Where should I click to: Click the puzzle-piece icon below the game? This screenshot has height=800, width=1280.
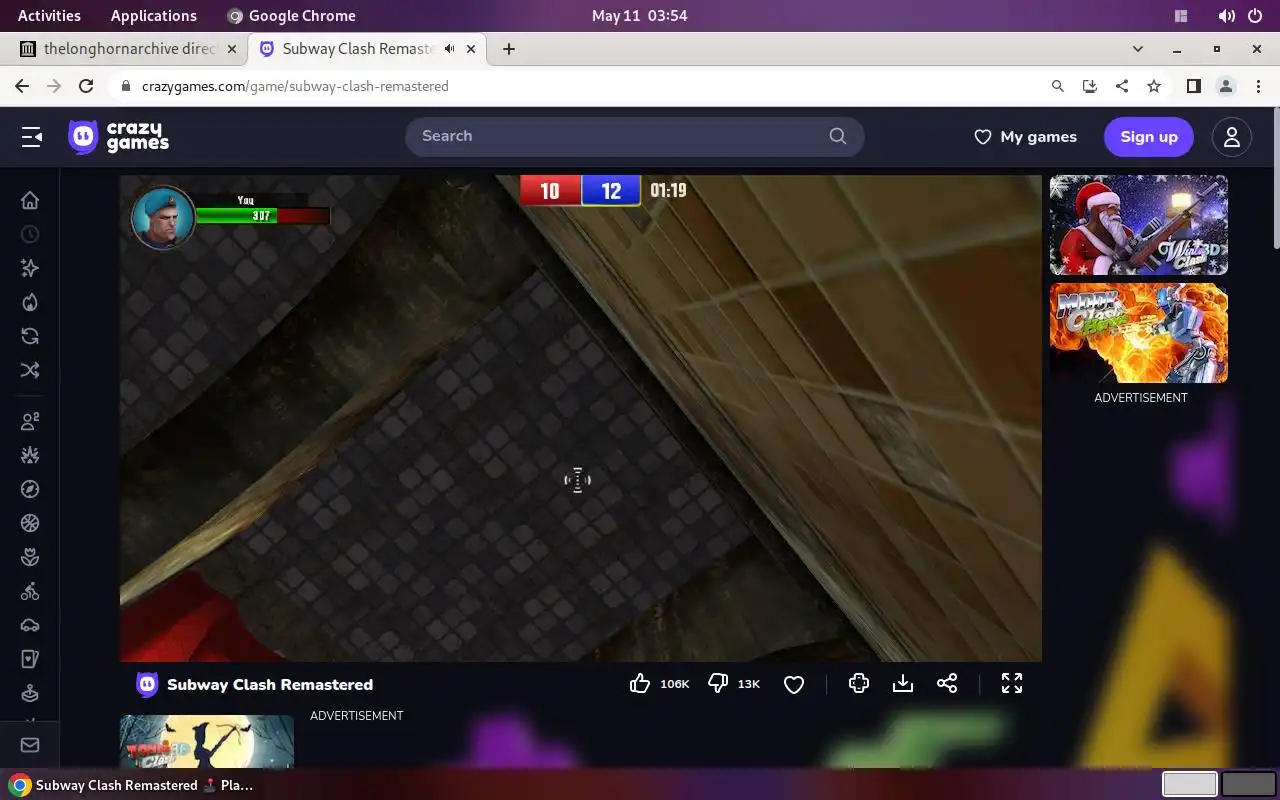[858, 683]
